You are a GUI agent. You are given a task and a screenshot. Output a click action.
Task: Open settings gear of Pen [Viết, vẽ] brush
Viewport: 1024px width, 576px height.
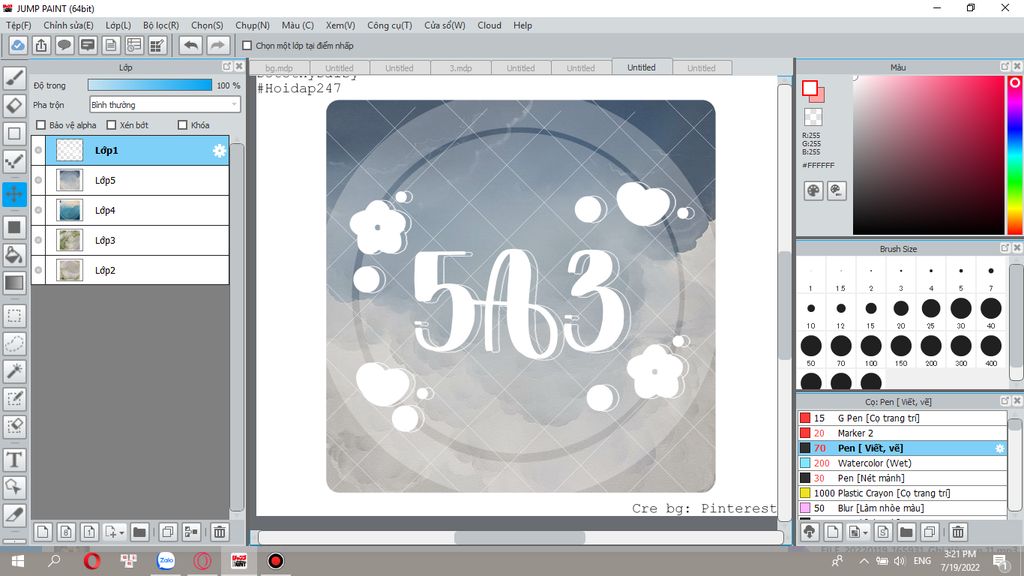999,448
